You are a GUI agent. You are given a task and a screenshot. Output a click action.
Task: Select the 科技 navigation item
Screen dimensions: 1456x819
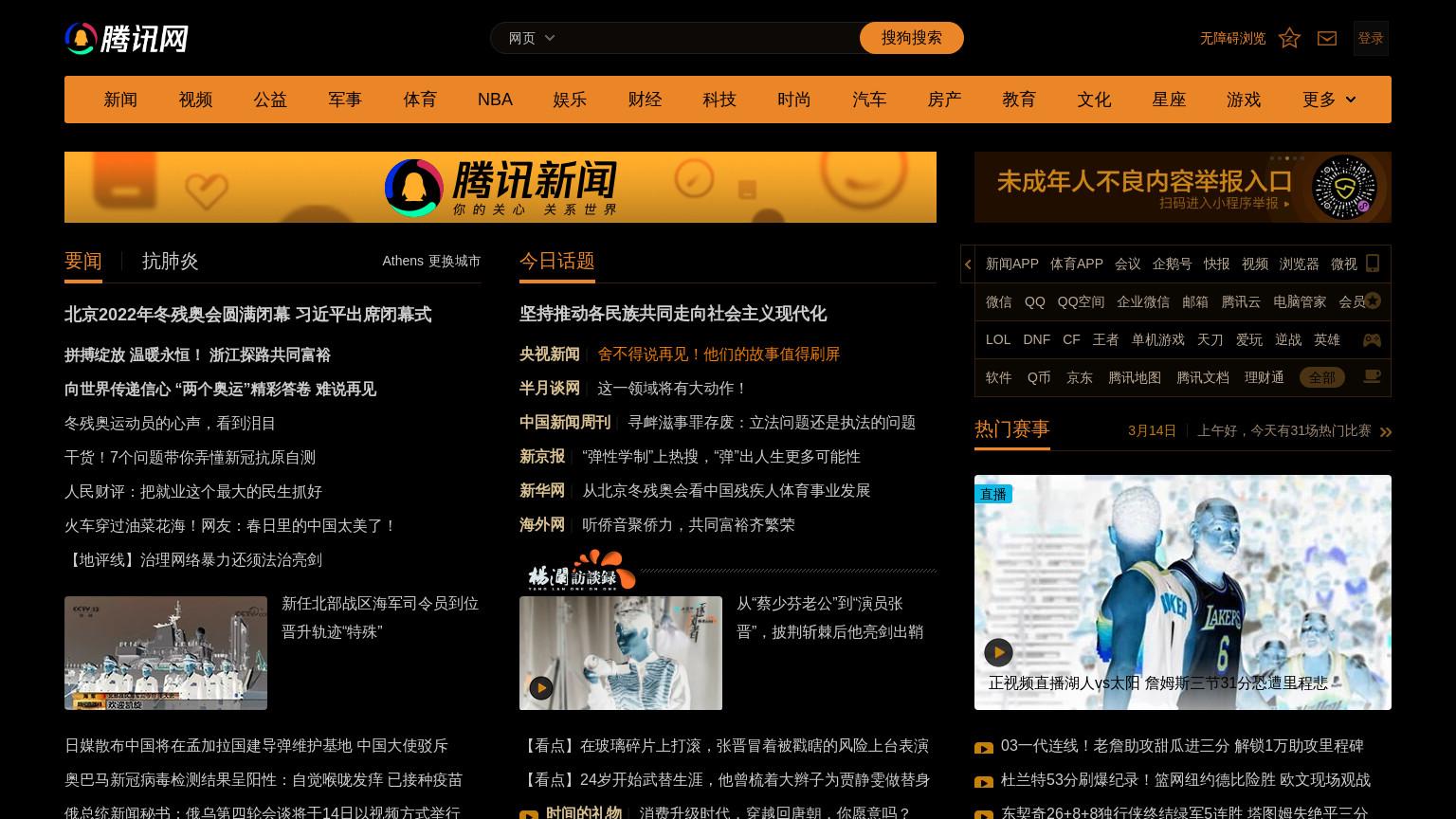coord(719,100)
